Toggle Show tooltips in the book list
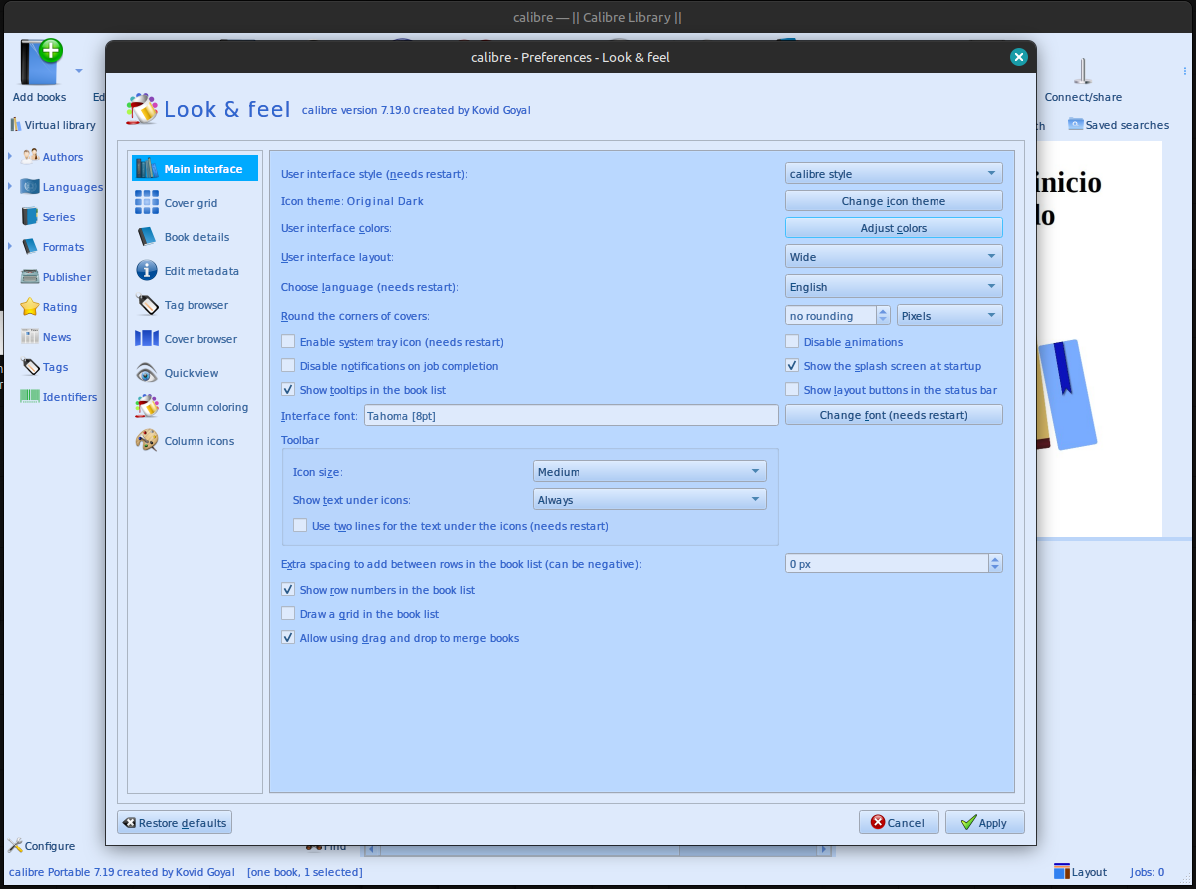Viewport: 1196px width, 889px height. coord(288,390)
